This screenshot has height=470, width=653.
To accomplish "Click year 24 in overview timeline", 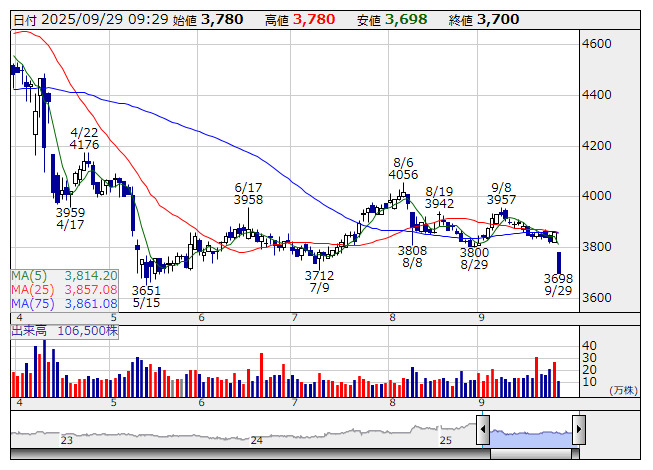I will point(257,440).
